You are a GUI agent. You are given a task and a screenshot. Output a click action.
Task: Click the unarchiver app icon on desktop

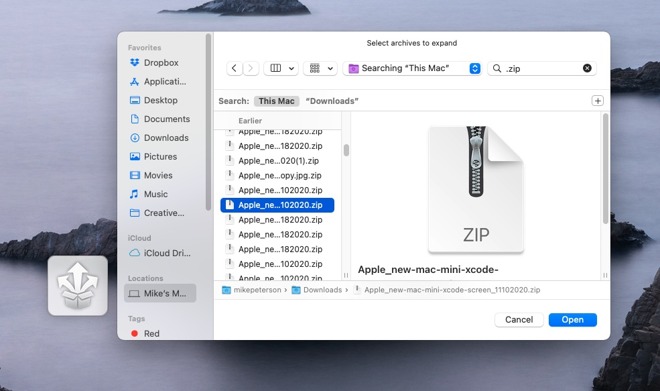pos(78,286)
